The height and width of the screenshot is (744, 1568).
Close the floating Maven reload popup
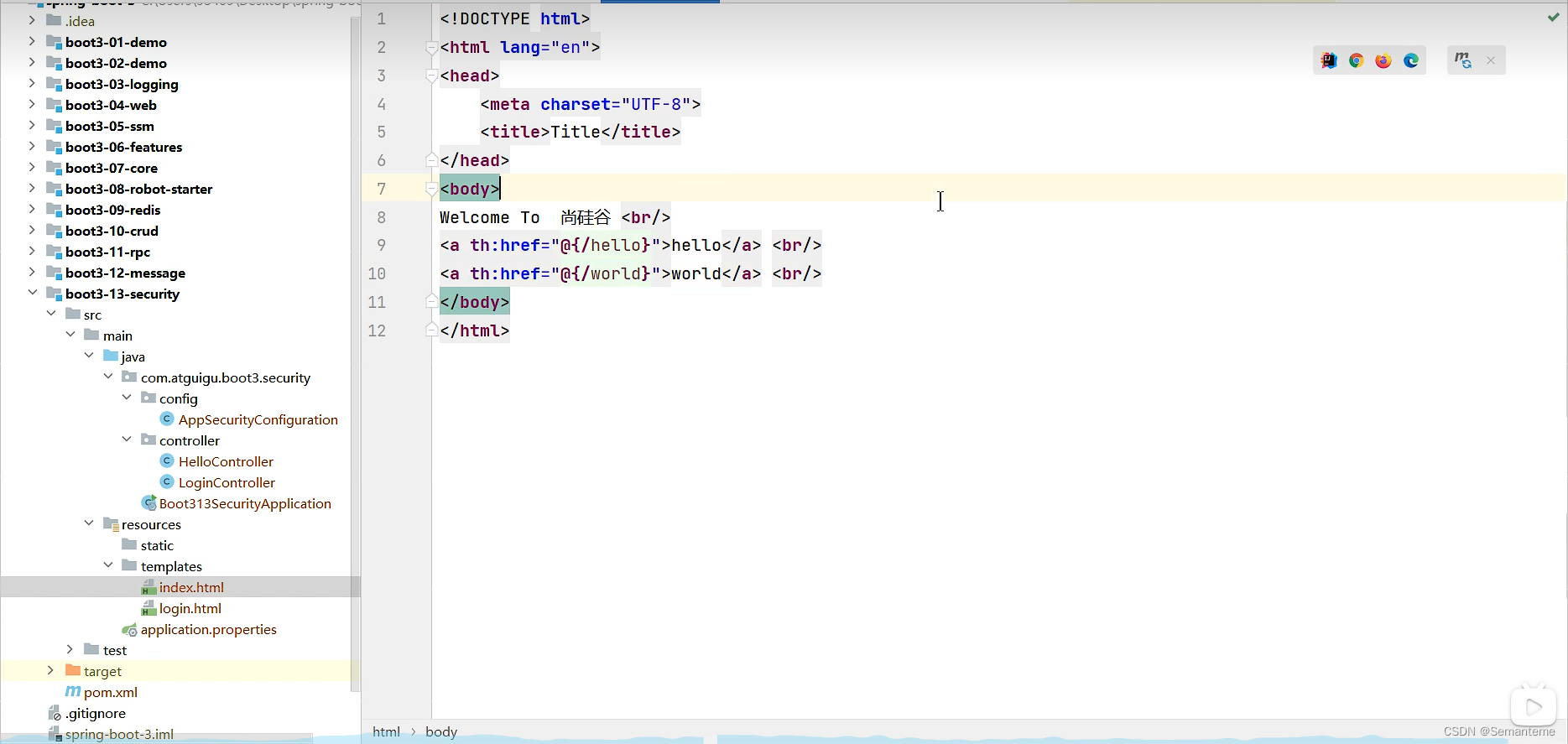coord(1491,60)
